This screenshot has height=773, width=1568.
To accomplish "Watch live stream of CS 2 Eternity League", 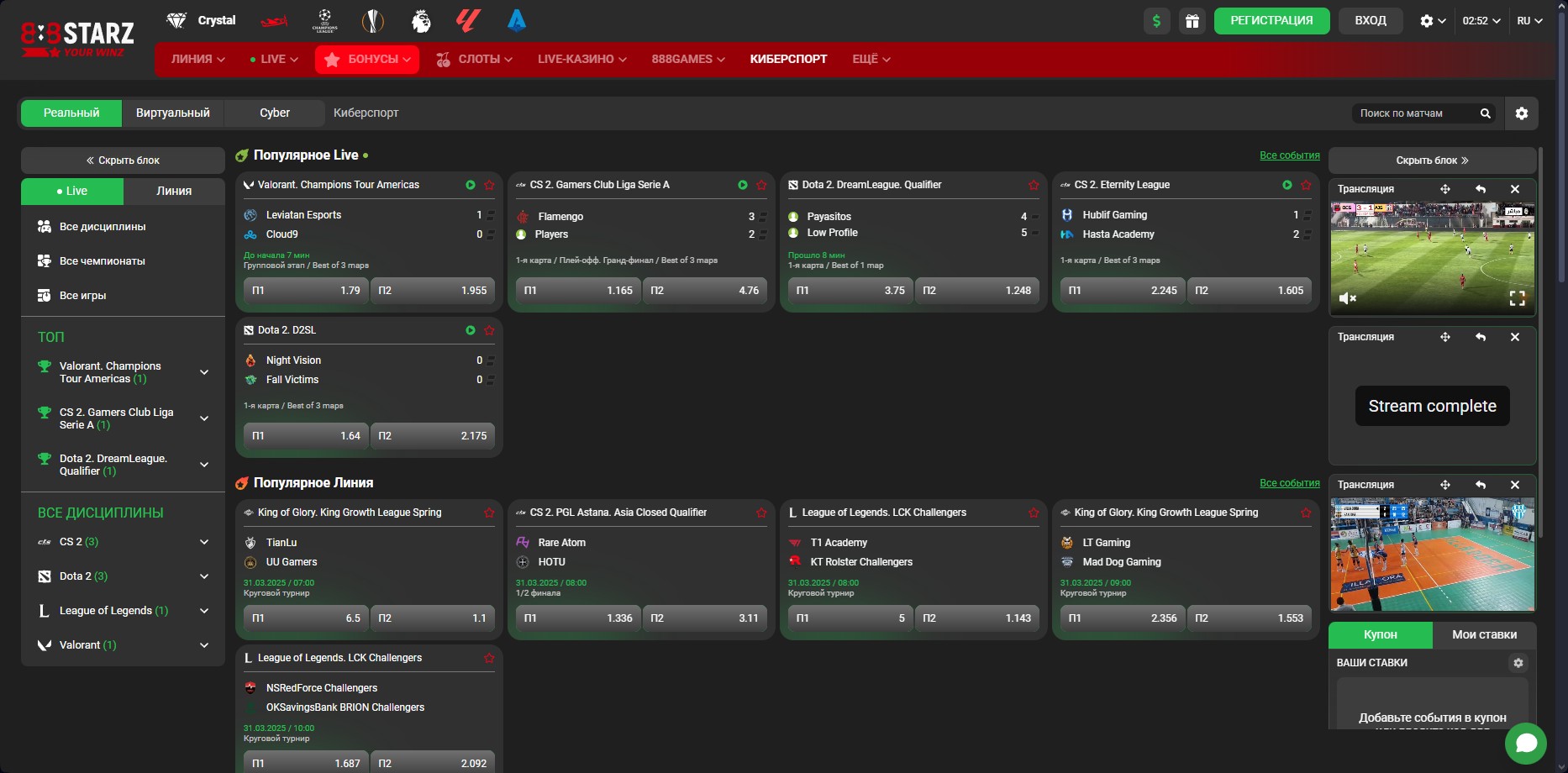I will coord(1287,185).
